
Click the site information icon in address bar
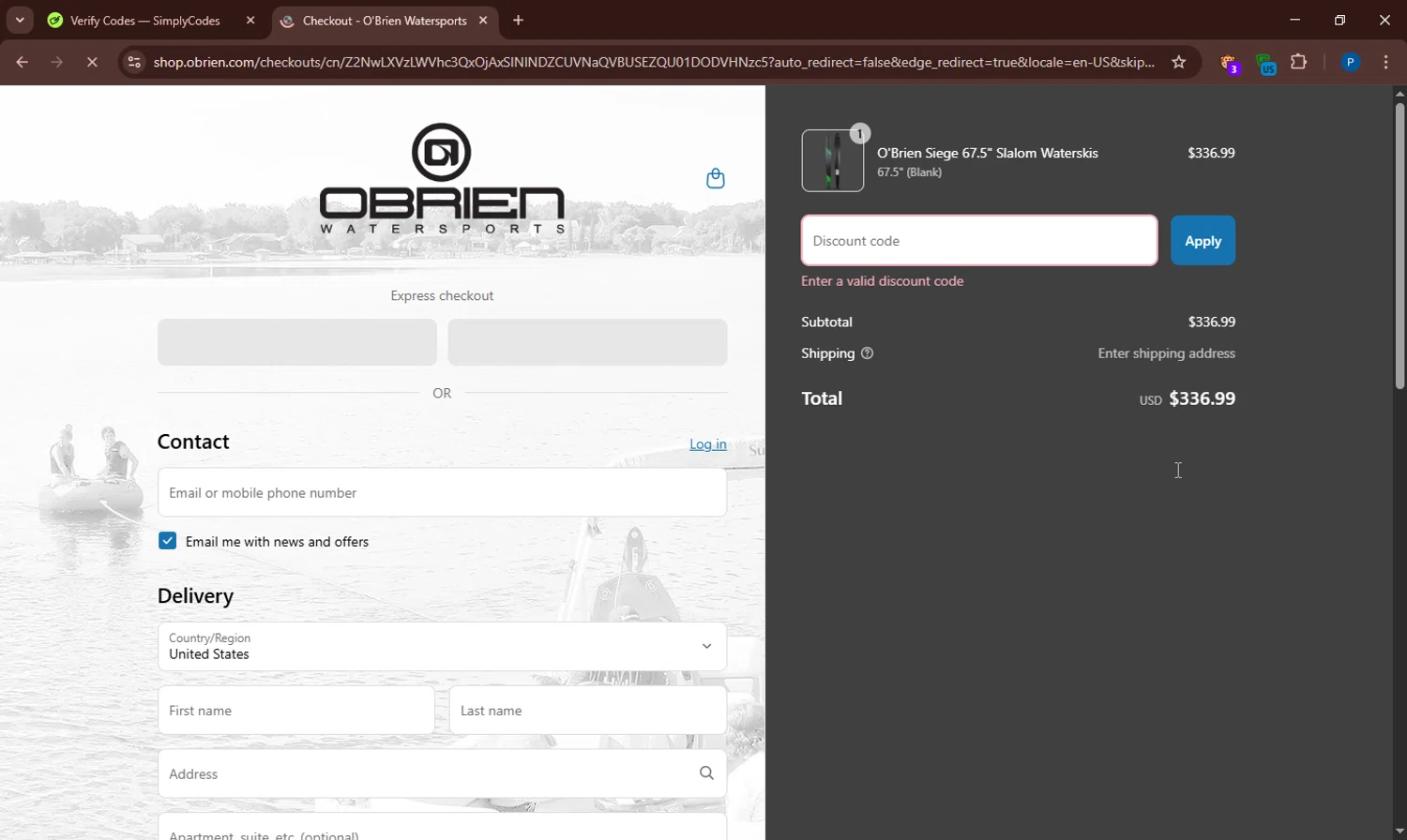click(x=134, y=63)
